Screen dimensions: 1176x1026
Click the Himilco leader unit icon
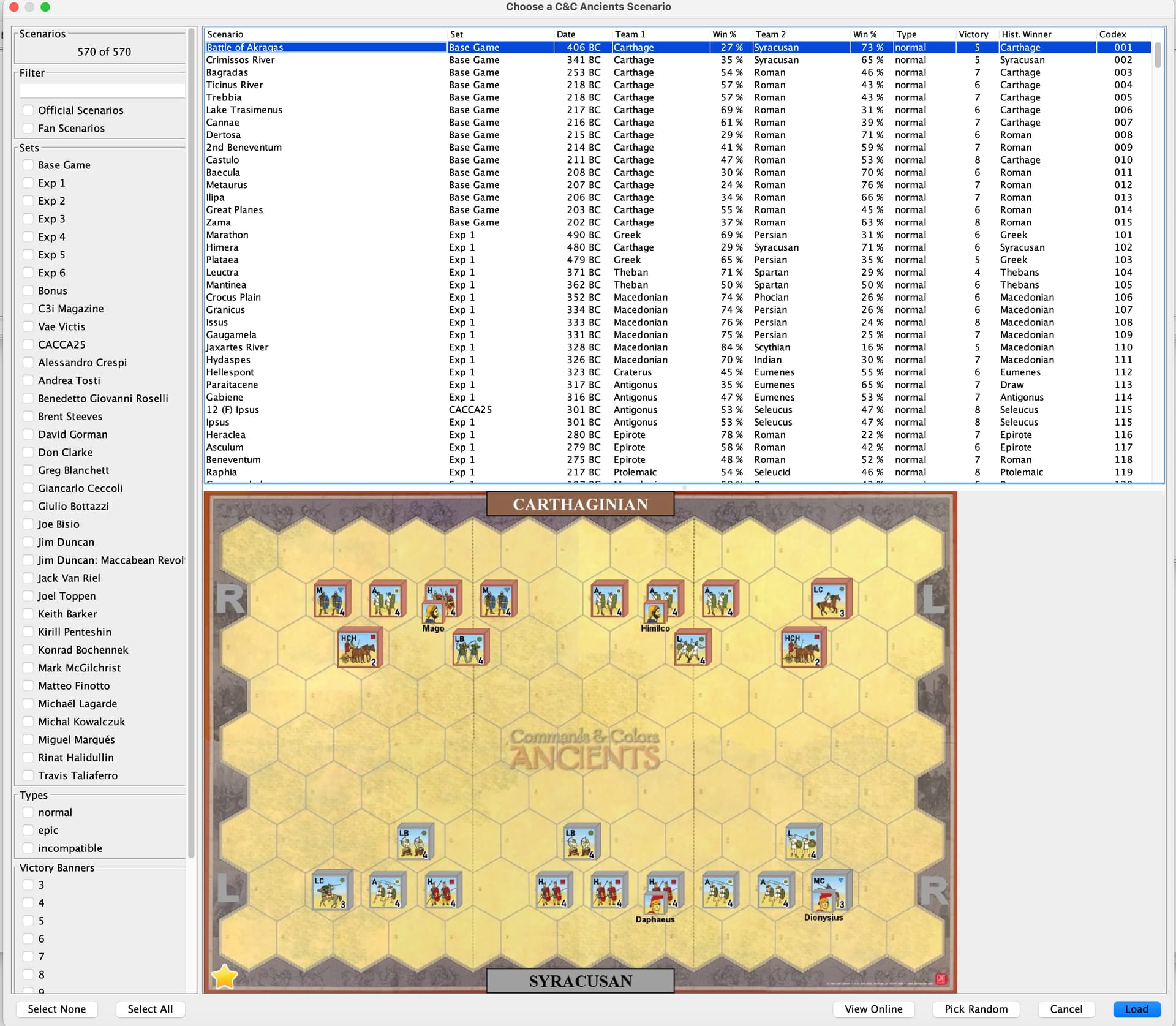coord(654,613)
